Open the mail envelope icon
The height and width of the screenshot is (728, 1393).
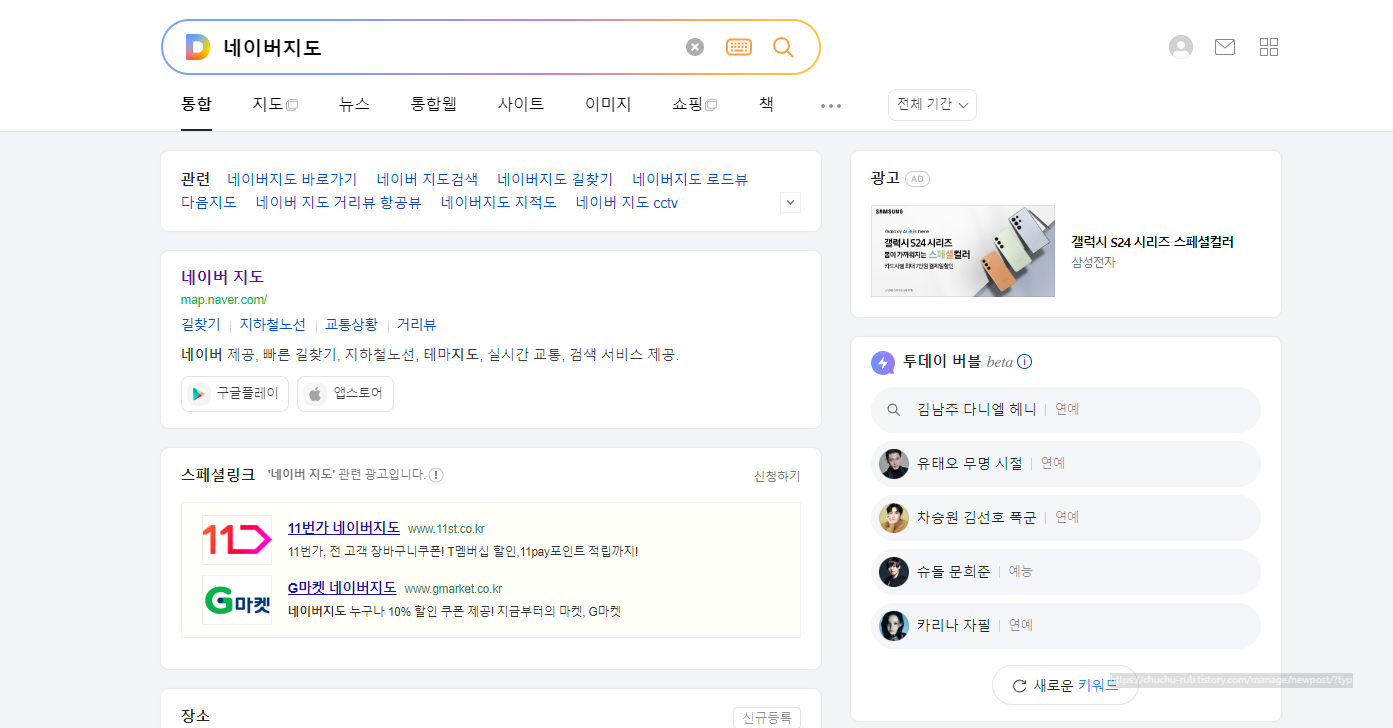tap(1225, 47)
